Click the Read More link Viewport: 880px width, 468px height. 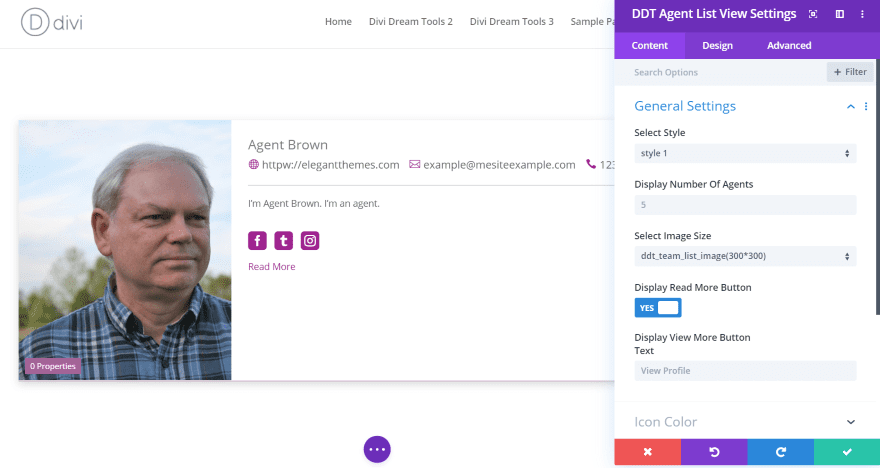(272, 267)
